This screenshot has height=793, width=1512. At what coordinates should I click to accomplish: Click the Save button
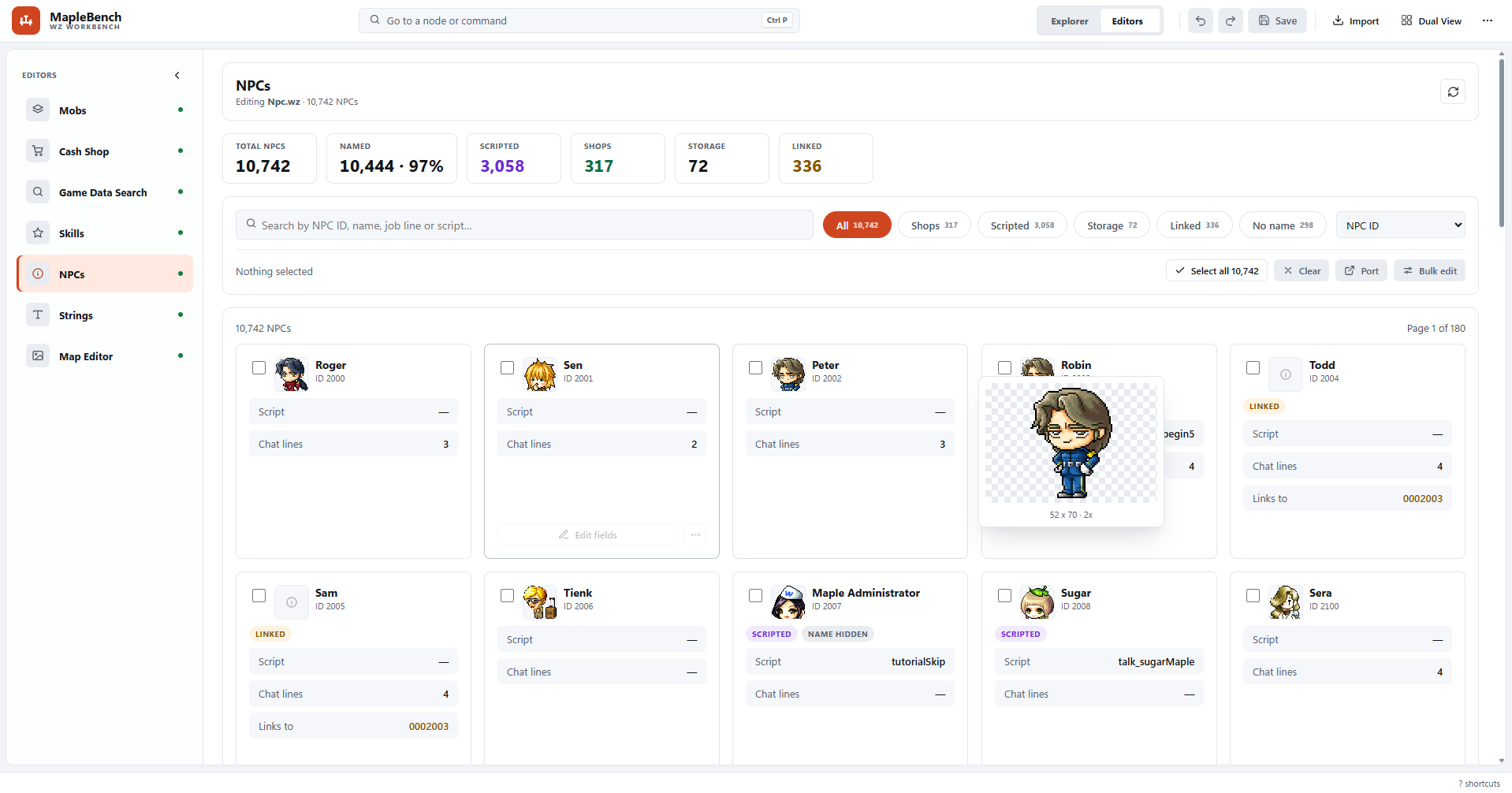1277,20
